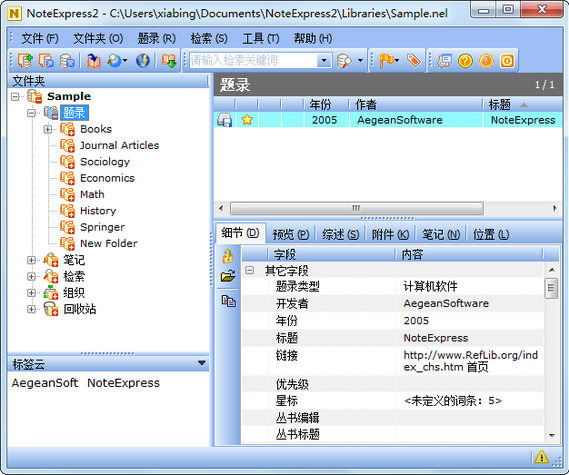The height and width of the screenshot is (475, 569).
Task: Expand the Books folder node
Action: 48,129
